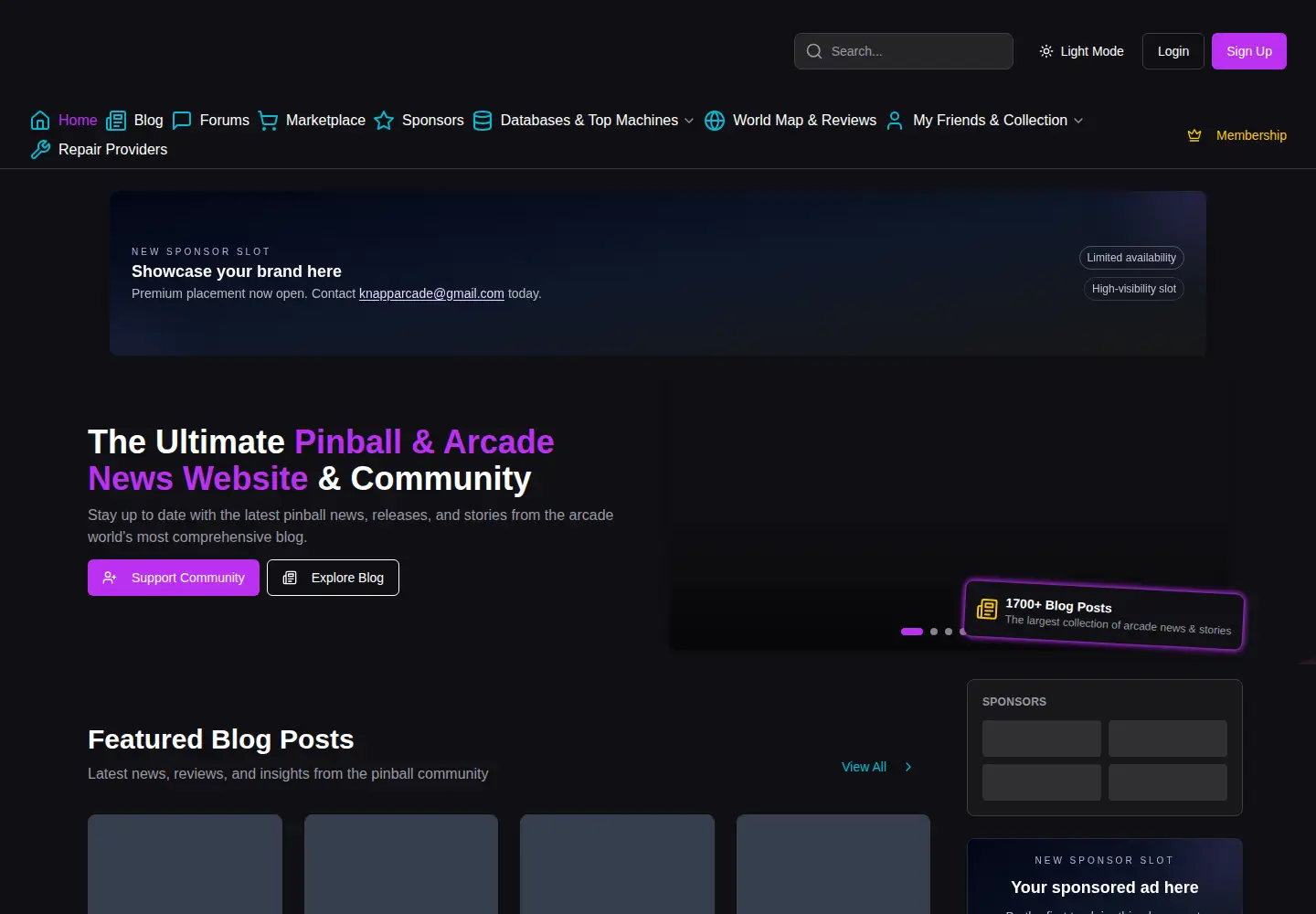
Task: Click the top-left sponsor placeholder tile
Action: (1042, 739)
